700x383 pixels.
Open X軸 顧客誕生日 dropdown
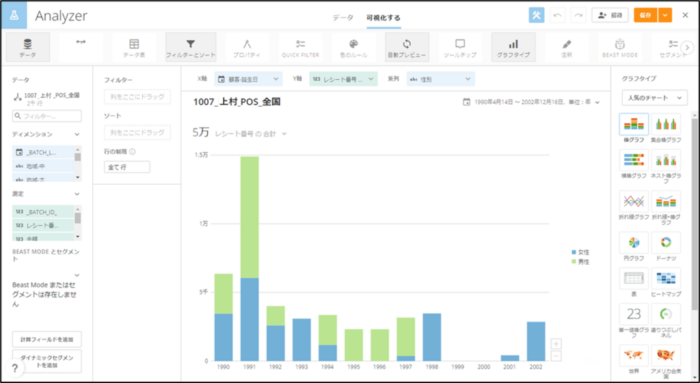248,79
